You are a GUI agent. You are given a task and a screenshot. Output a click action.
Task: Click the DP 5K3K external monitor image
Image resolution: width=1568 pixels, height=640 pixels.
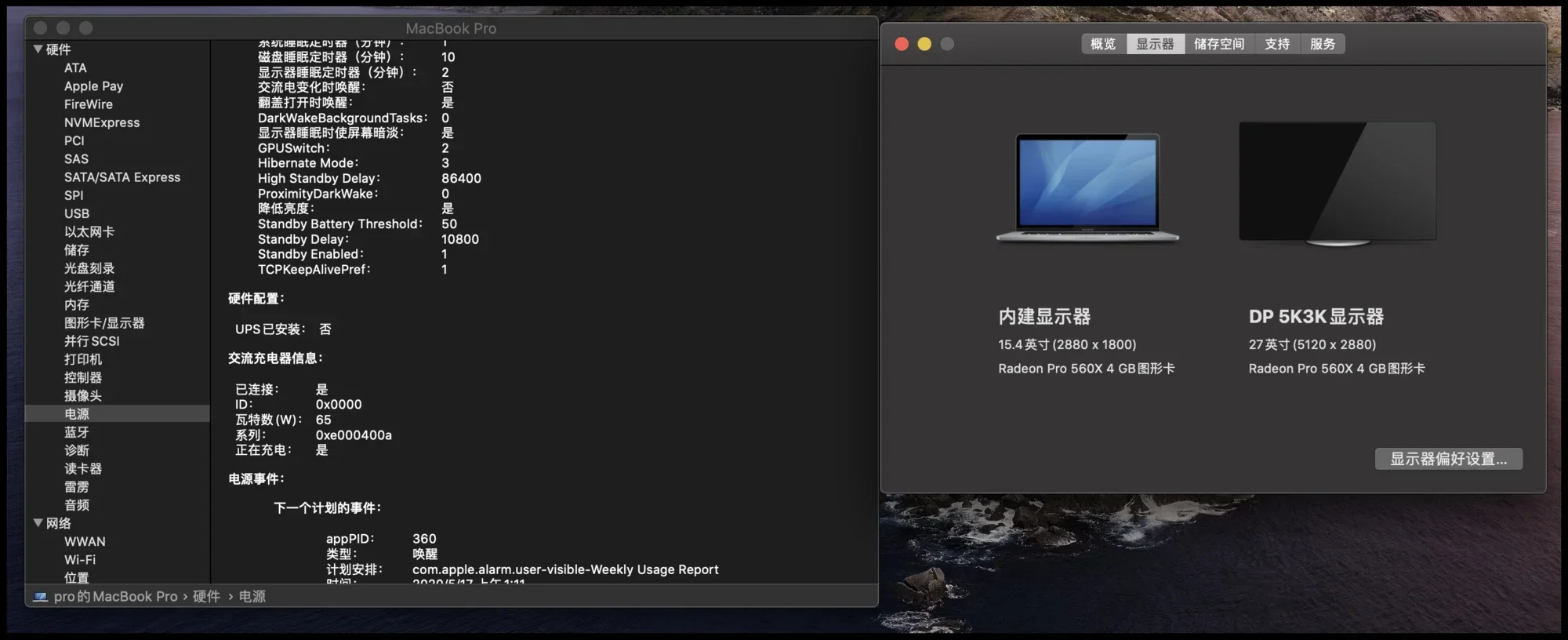tap(1338, 184)
